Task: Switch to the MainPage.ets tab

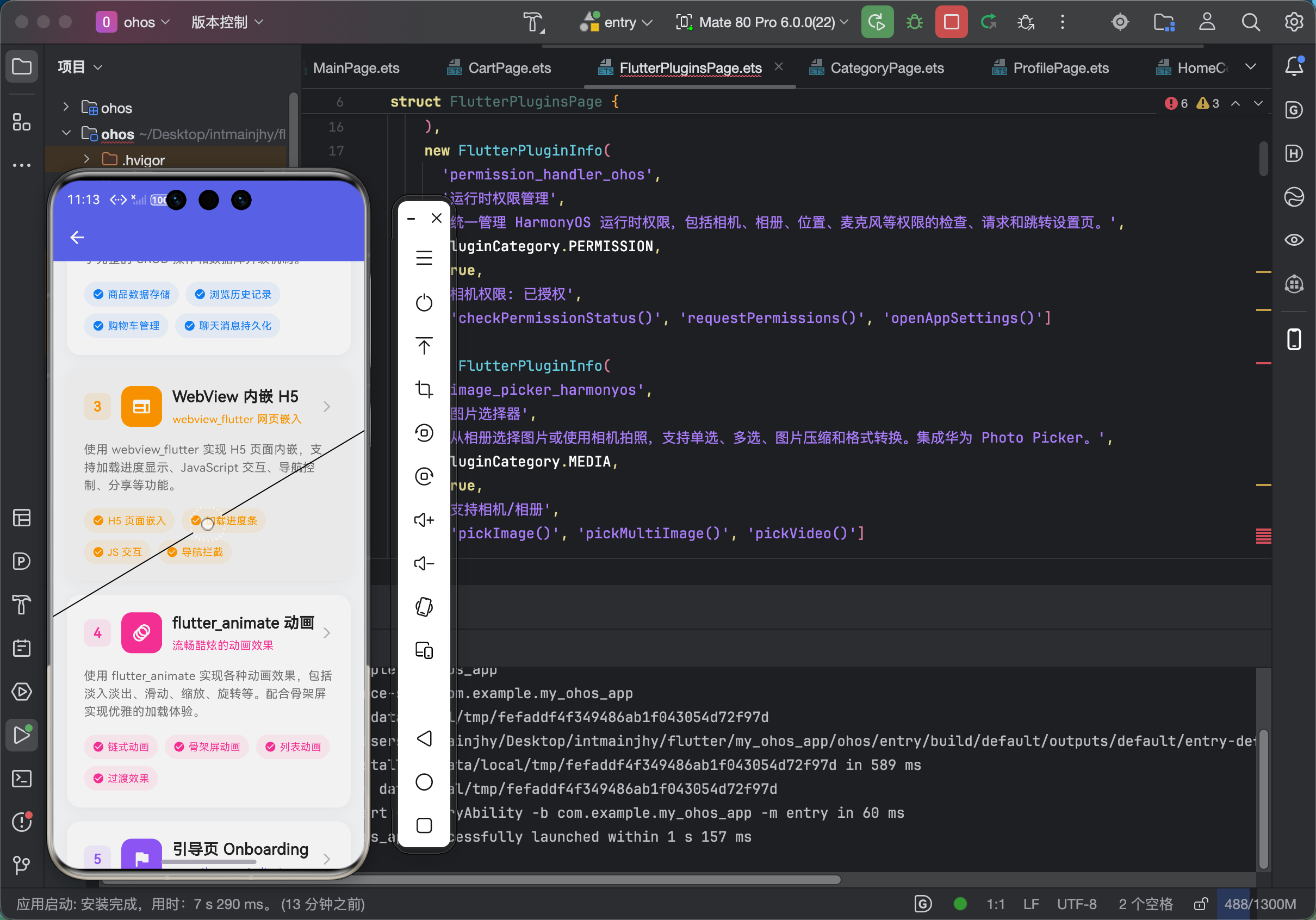Action: [x=355, y=68]
